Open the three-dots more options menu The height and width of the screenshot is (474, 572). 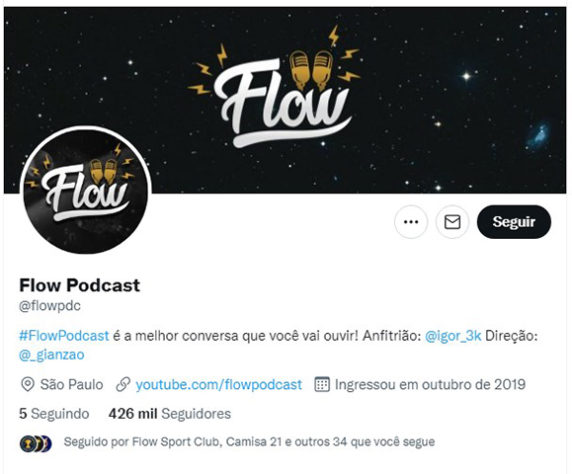pyautogui.click(x=411, y=222)
